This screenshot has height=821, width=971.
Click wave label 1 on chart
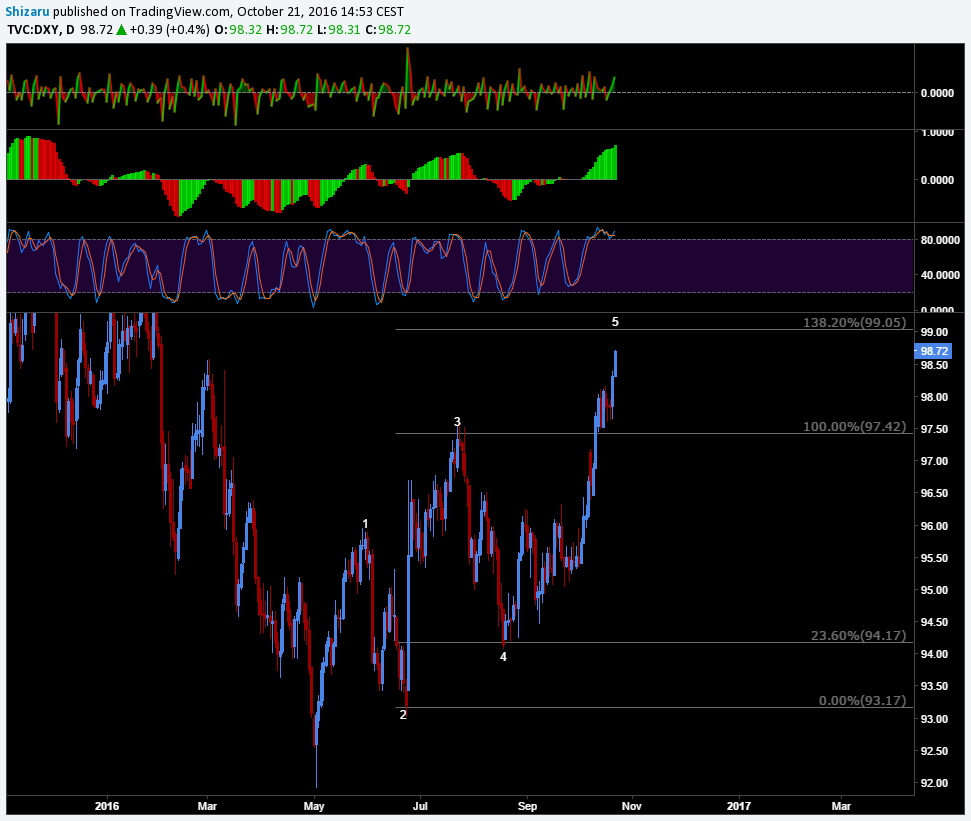365,524
